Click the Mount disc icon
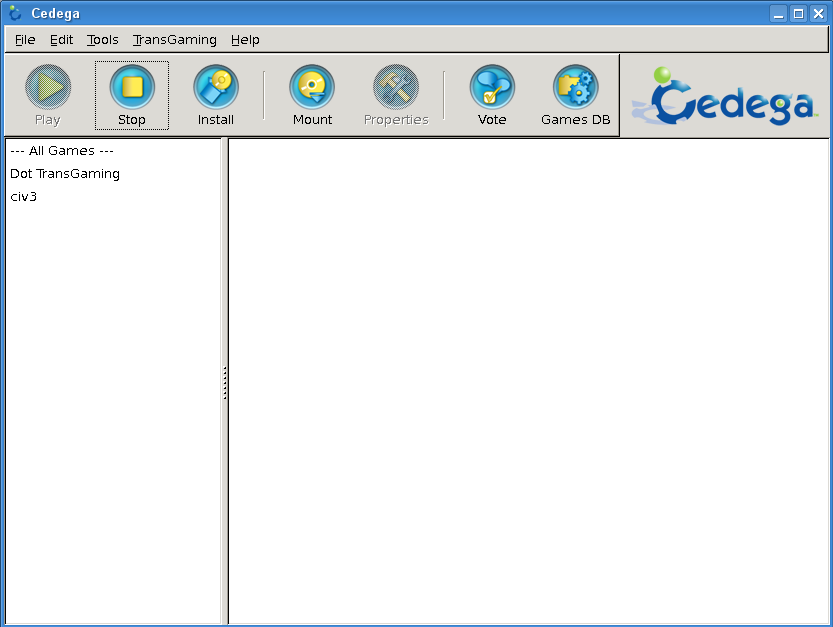Viewport: 833px width, 627px height. pyautogui.click(x=312, y=87)
